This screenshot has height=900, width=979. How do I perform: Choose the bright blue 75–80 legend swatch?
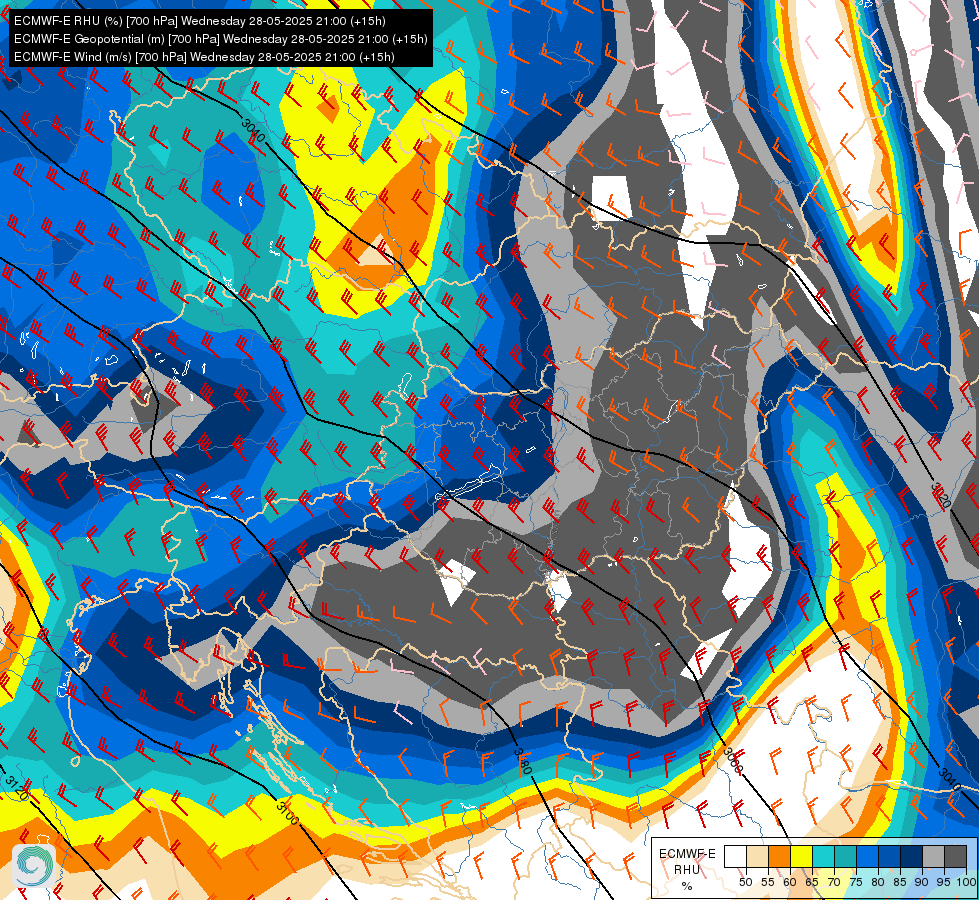[x=867, y=857]
